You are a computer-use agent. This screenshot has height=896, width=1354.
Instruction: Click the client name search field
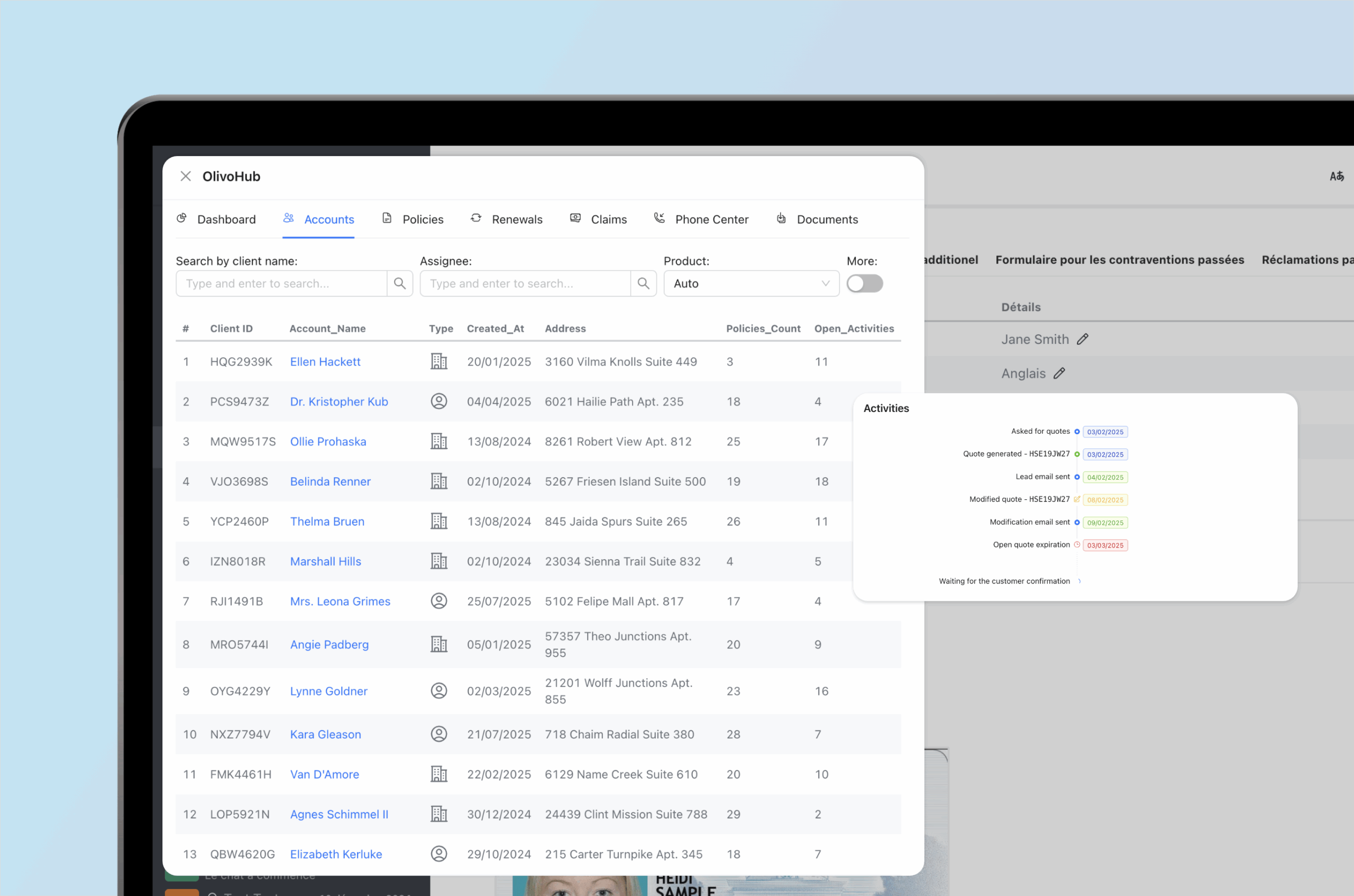(280, 283)
